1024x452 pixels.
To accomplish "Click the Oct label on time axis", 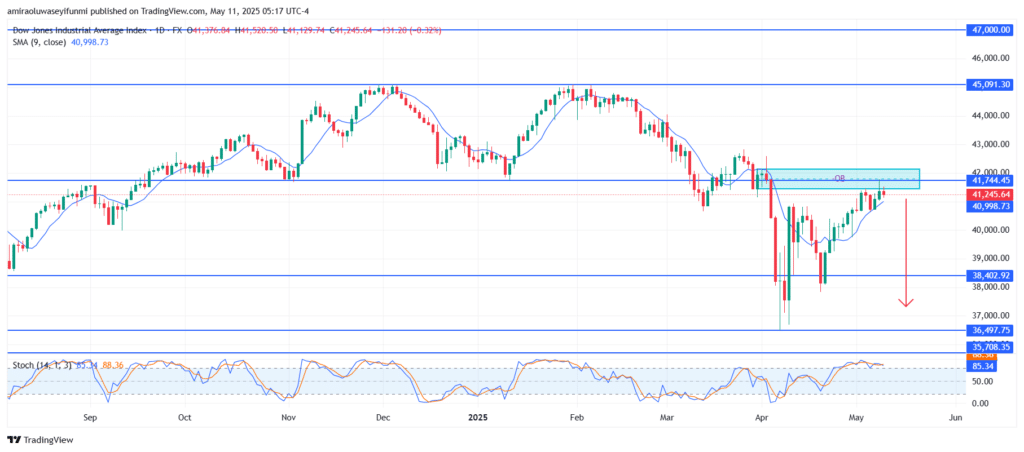I will point(185,417).
